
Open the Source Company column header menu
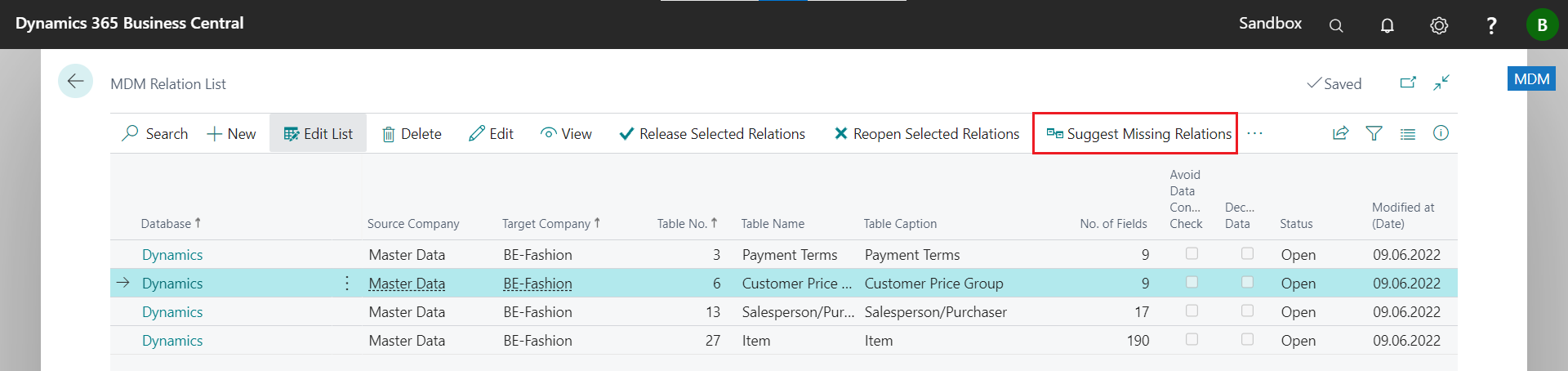413,224
